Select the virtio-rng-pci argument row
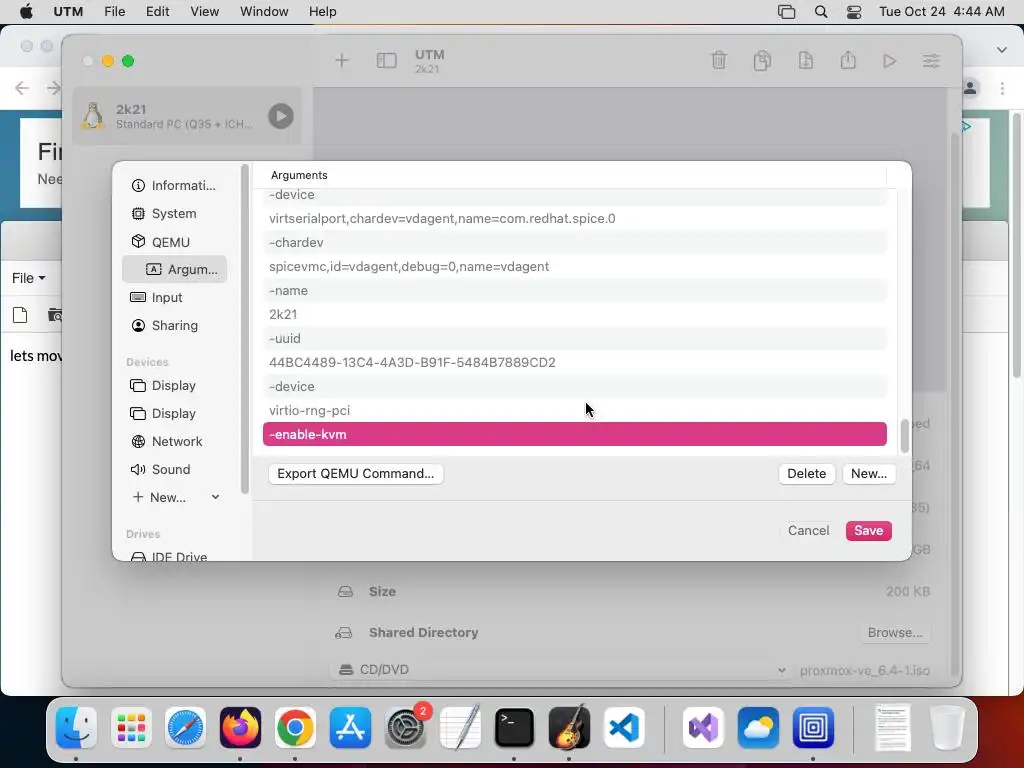Viewport: 1024px width, 768px height. point(575,410)
